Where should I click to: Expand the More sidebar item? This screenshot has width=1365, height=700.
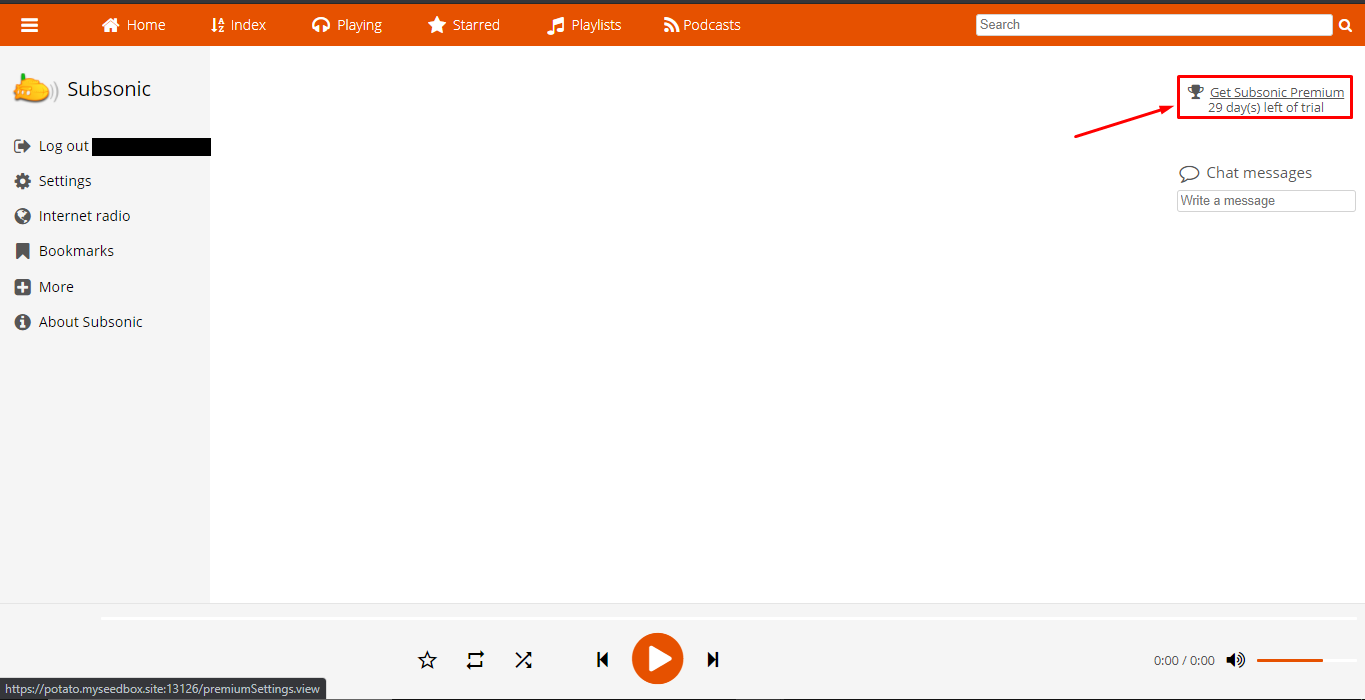(56, 287)
